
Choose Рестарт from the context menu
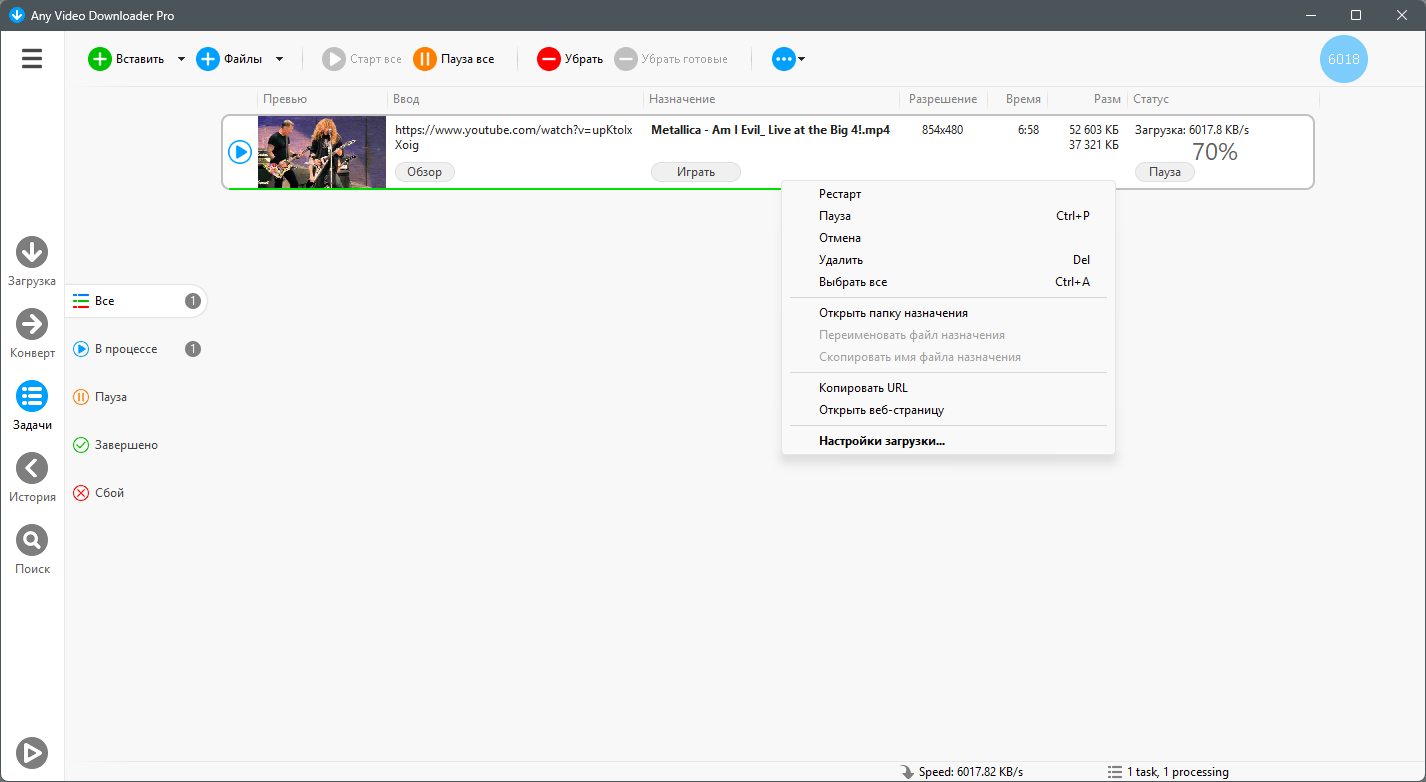tap(948, 194)
